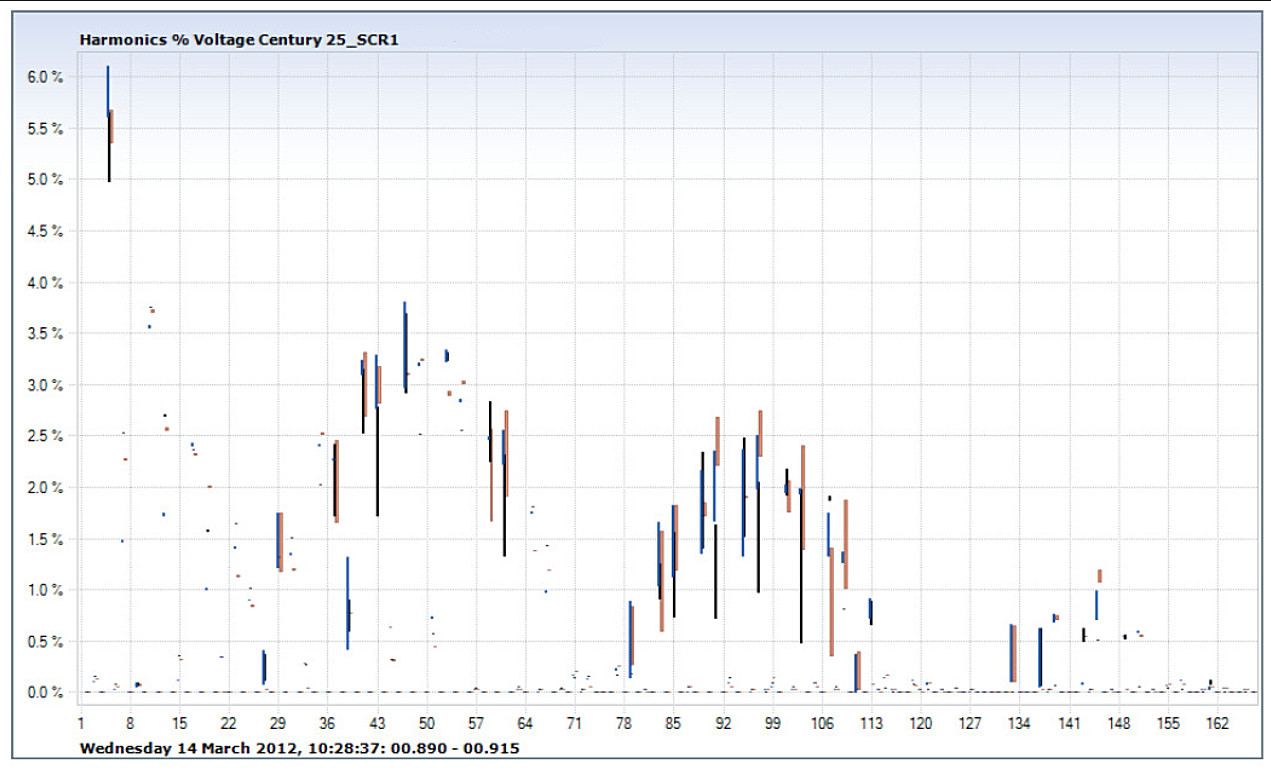1271x773 pixels.
Task: Click harmonic number '36' on x-axis
Action: pos(328,722)
